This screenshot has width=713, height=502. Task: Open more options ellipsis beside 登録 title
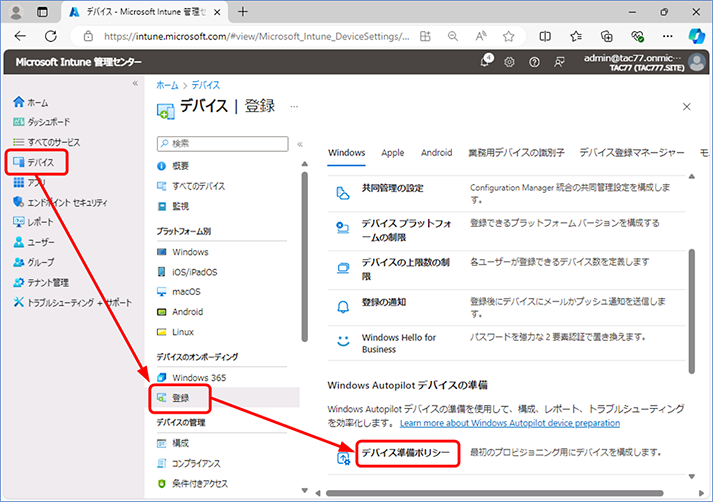(x=294, y=107)
